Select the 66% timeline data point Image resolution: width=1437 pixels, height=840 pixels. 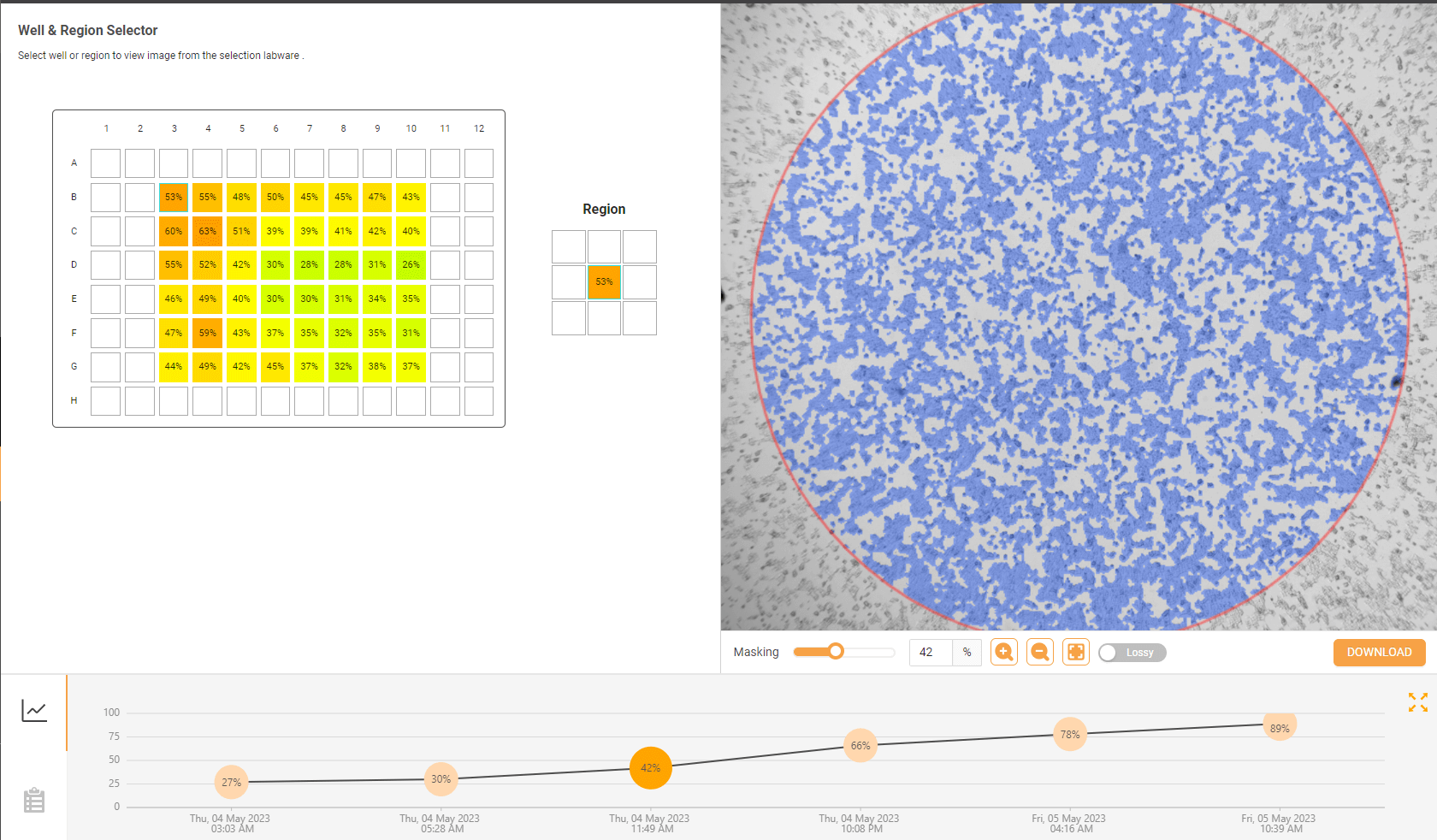(x=860, y=746)
